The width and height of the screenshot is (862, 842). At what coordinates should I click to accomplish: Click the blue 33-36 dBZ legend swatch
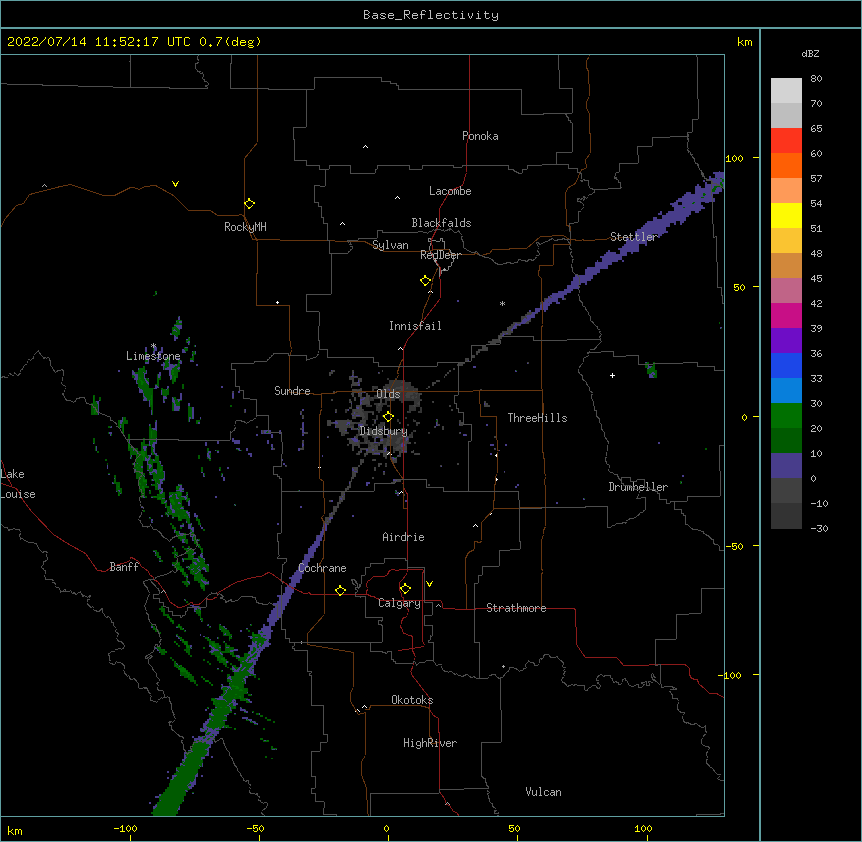point(786,365)
